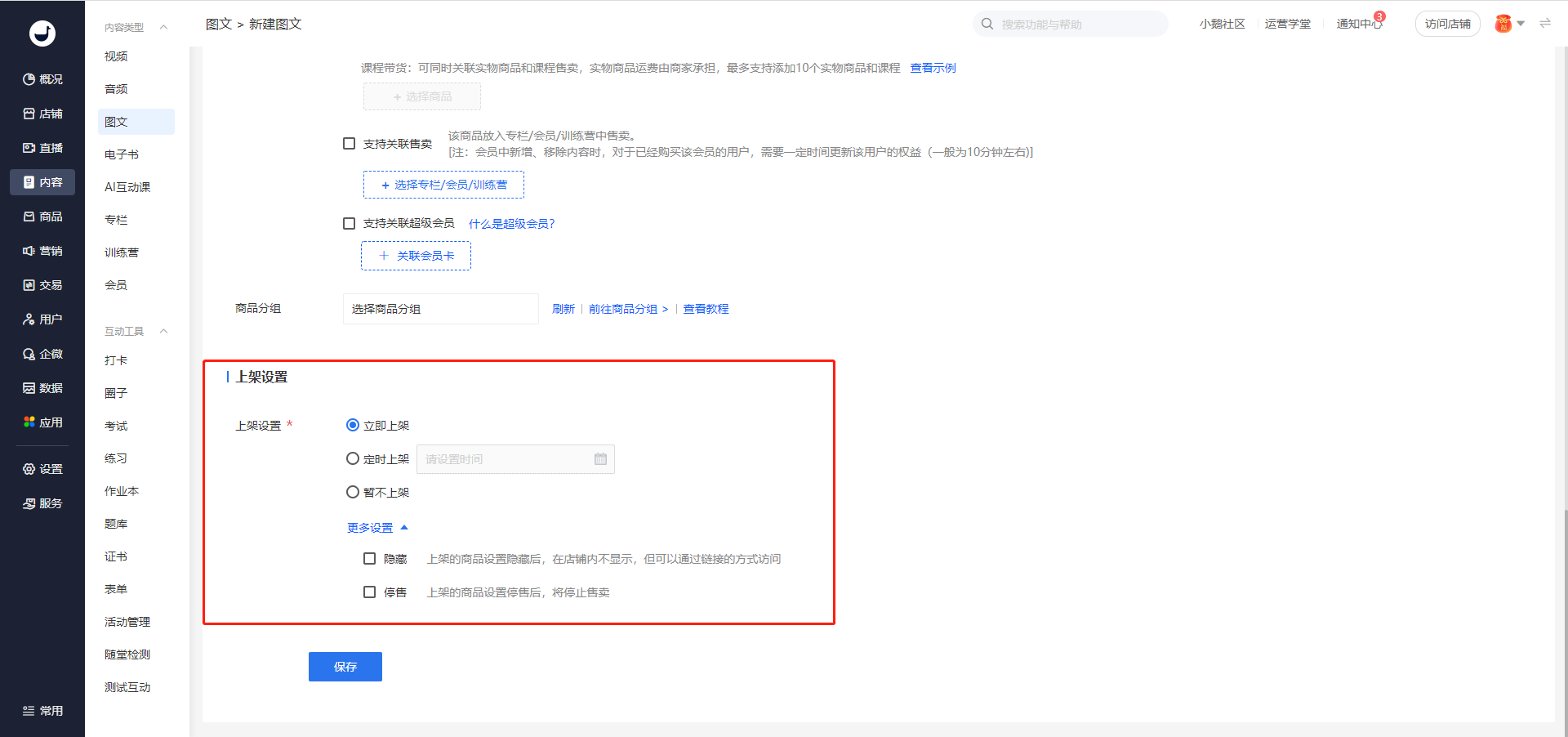
Task: Open 应用 apps section
Action: (42, 422)
